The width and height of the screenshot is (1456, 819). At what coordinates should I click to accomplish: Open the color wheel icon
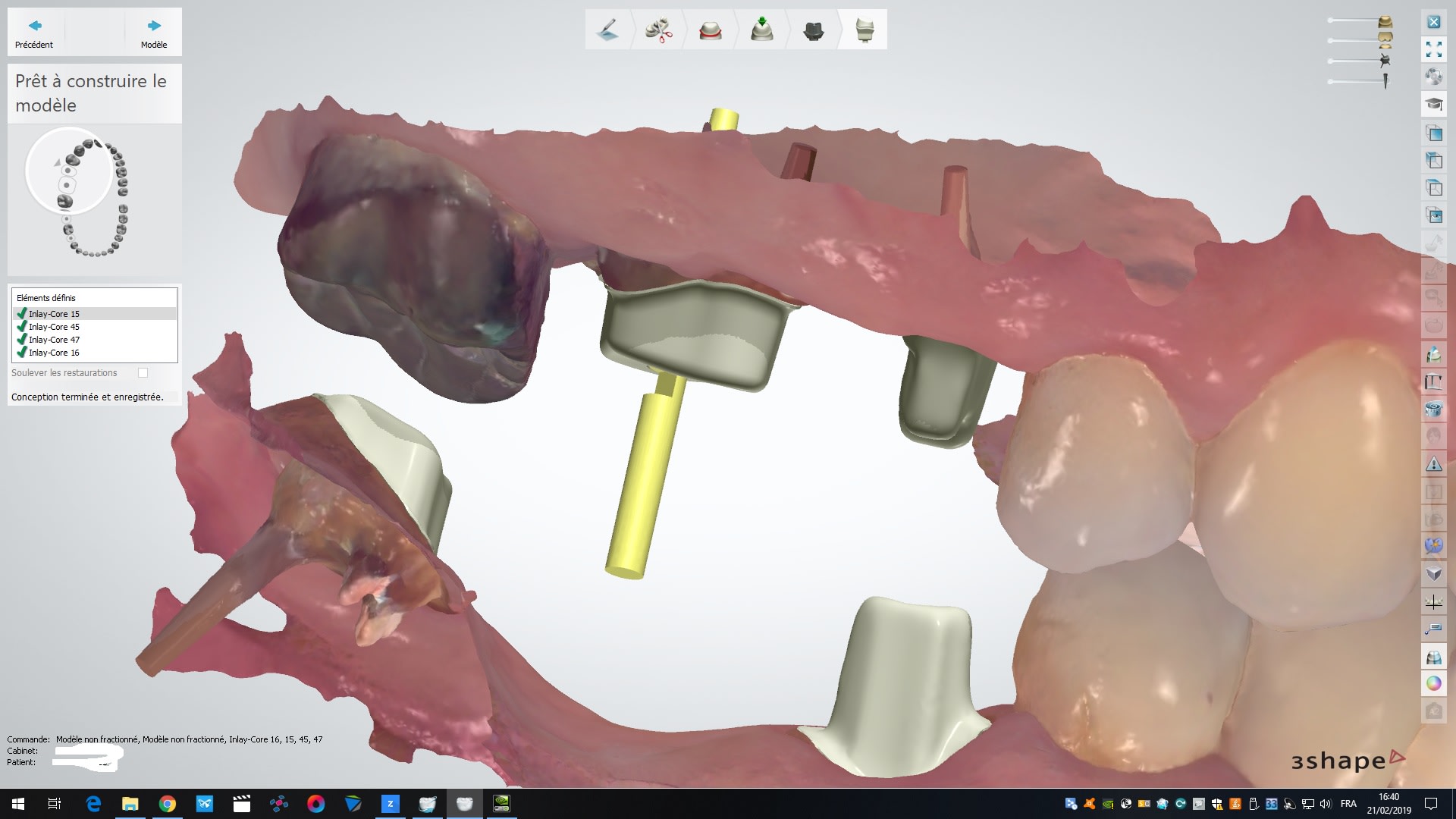click(1433, 683)
